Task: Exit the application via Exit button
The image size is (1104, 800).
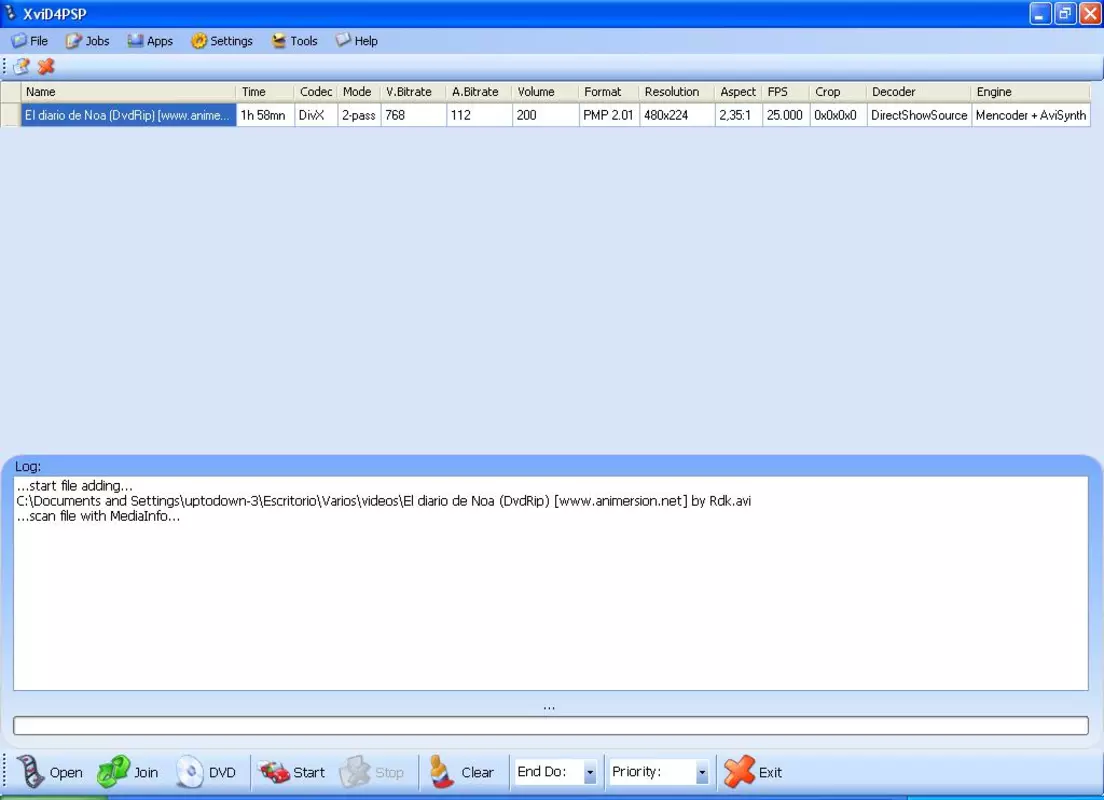Action: coord(753,772)
